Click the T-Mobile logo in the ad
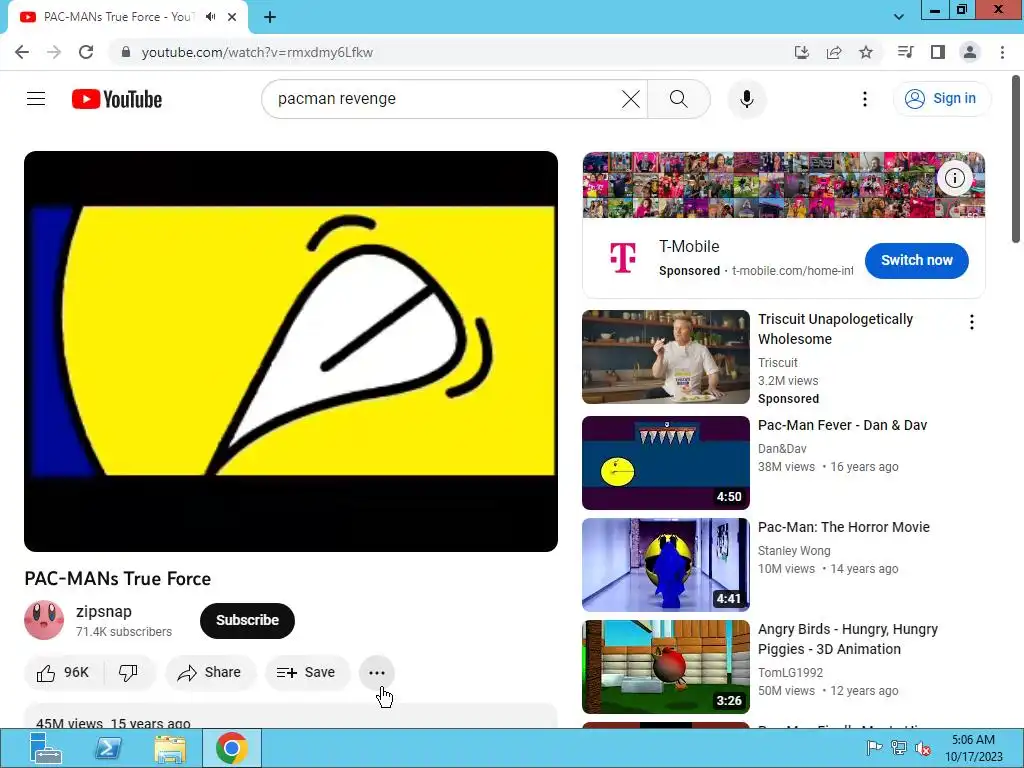The height and width of the screenshot is (768, 1024). pos(622,257)
